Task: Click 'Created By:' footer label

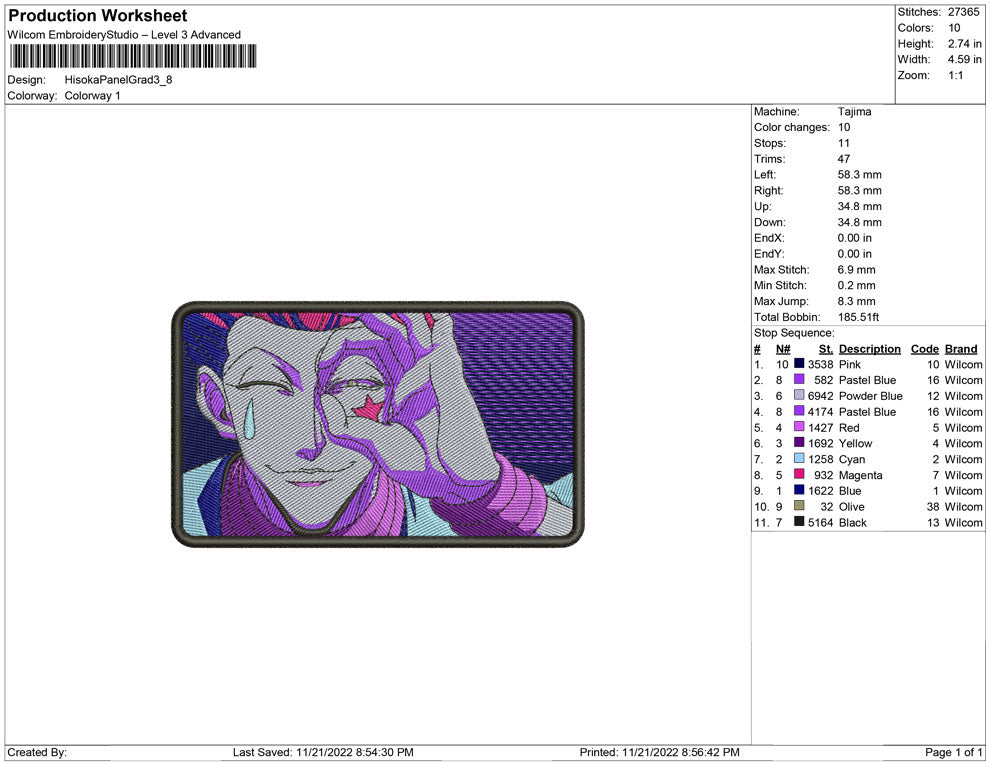Action: click(37, 752)
